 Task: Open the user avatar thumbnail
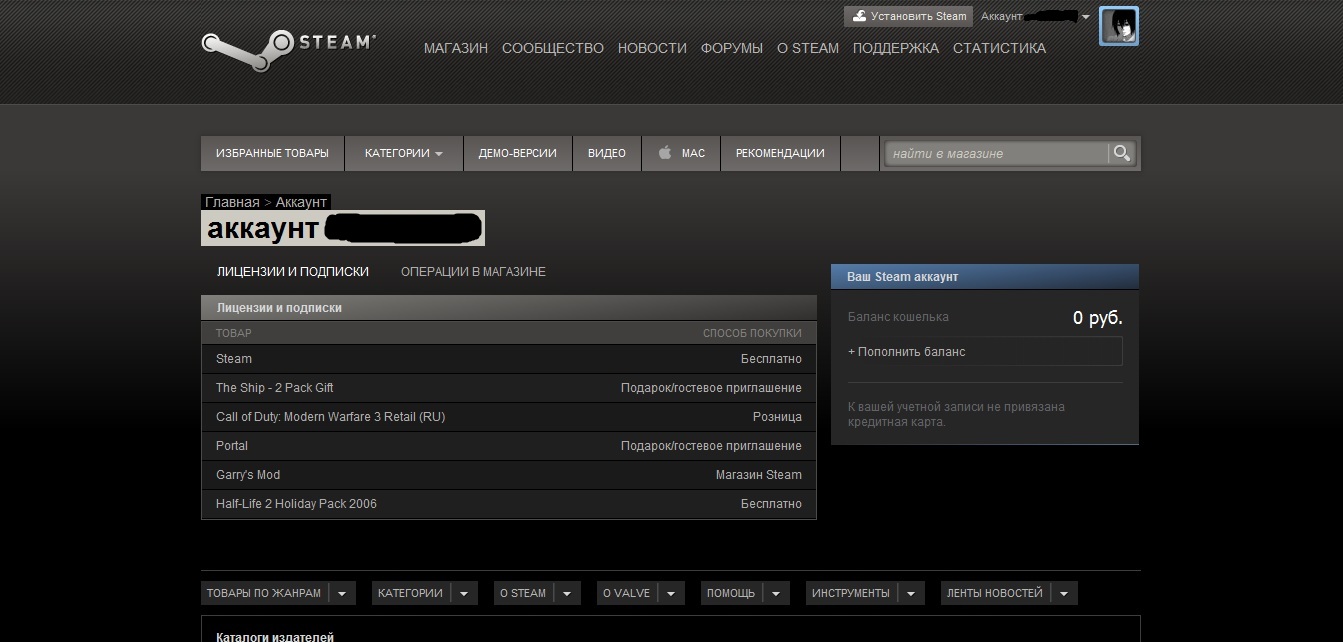pyautogui.click(x=1118, y=26)
